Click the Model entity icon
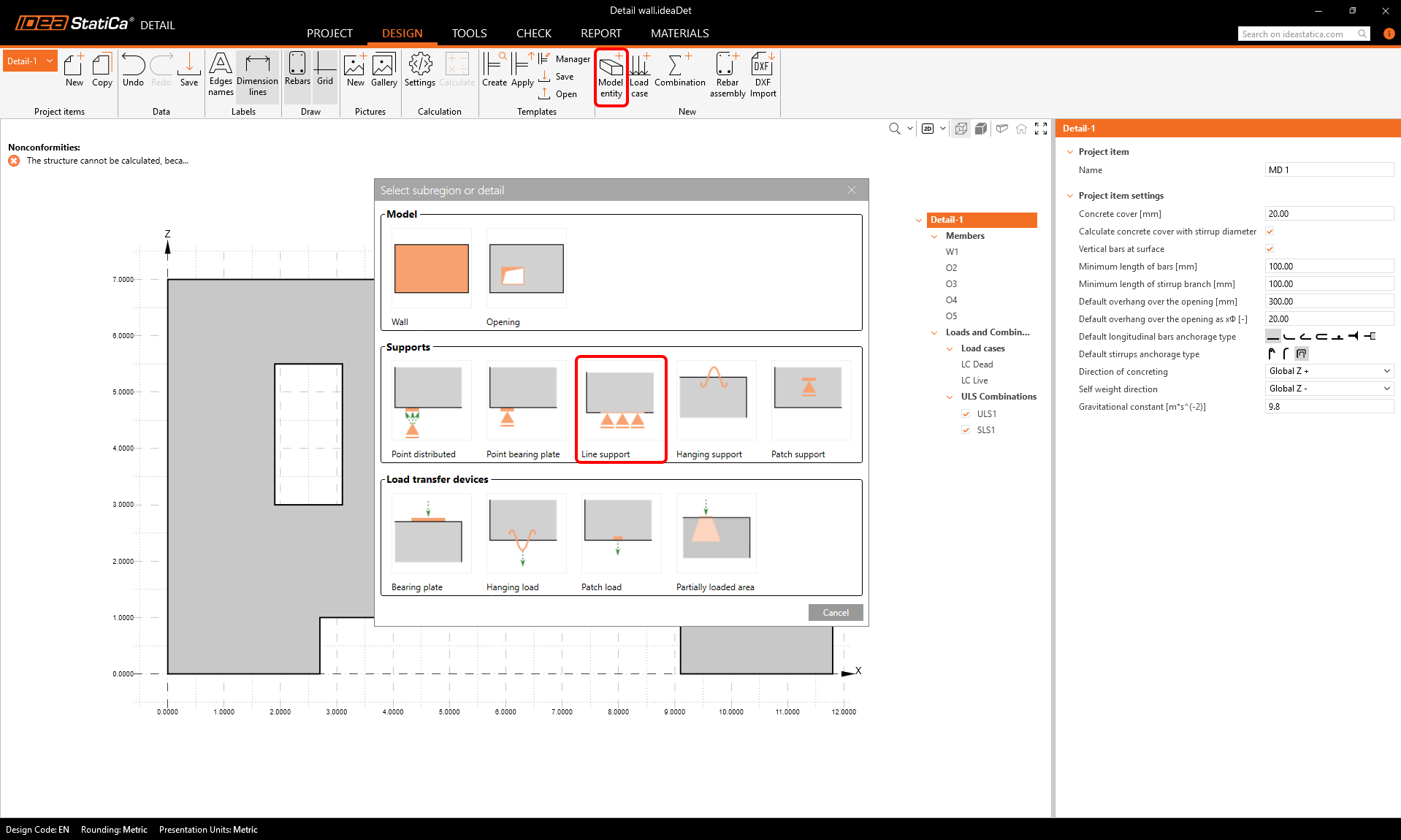 tap(611, 76)
